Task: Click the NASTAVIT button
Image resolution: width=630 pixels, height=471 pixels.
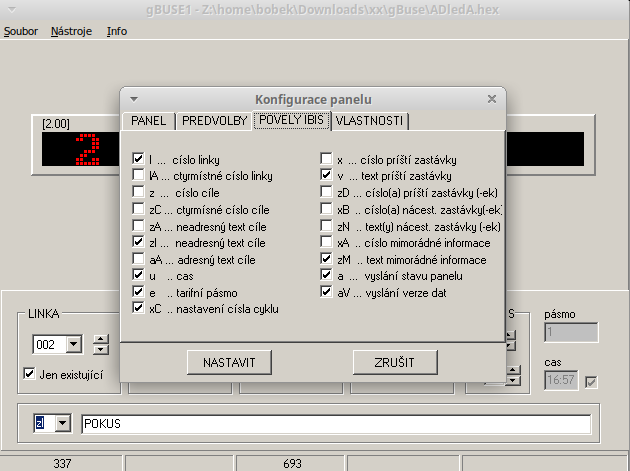Action: [x=229, y=362]
